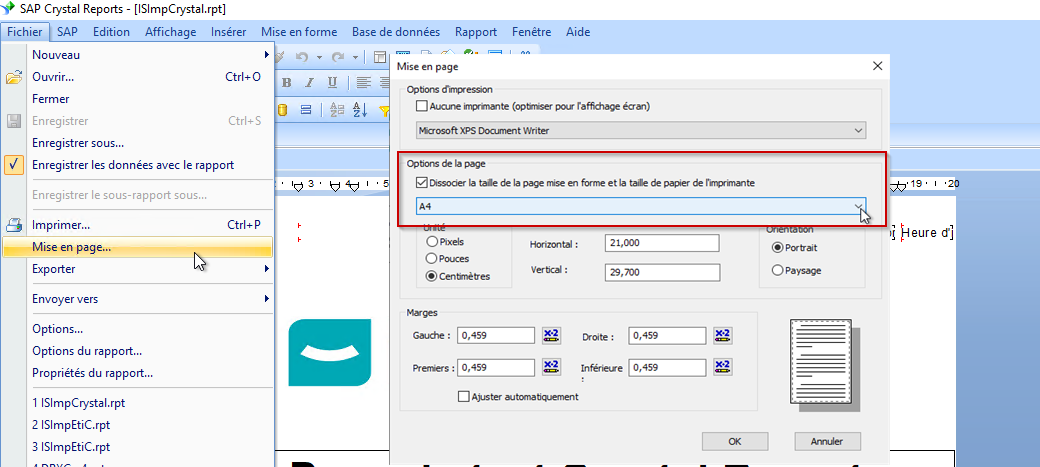
Task: Click the Horizontal size input field
Action: (x=662, y=244)
